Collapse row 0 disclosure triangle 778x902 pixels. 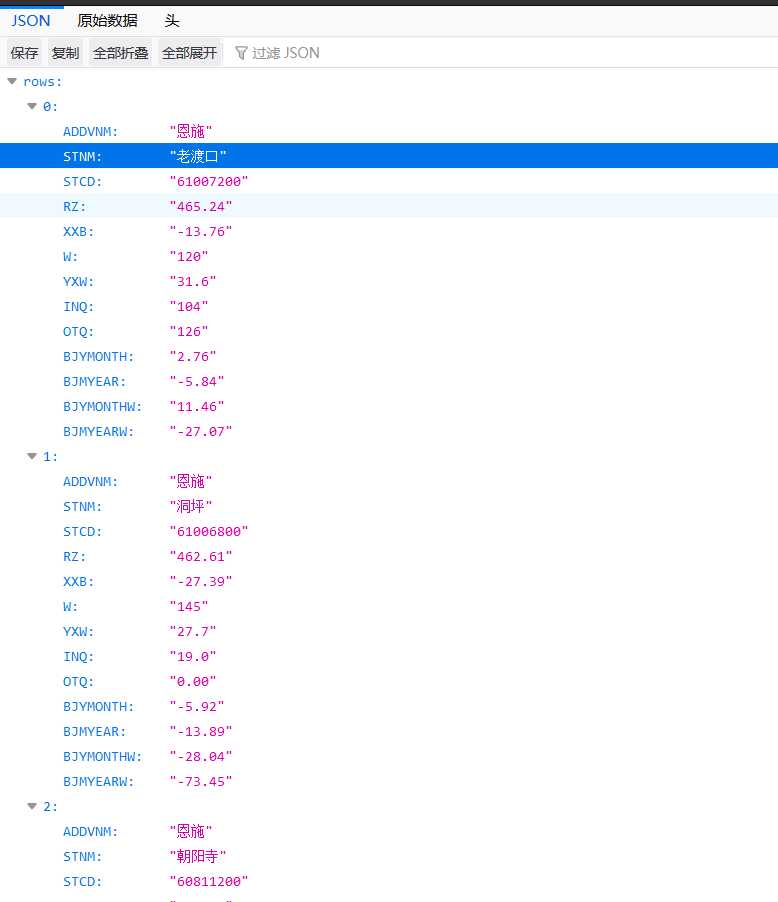point(32,106)
